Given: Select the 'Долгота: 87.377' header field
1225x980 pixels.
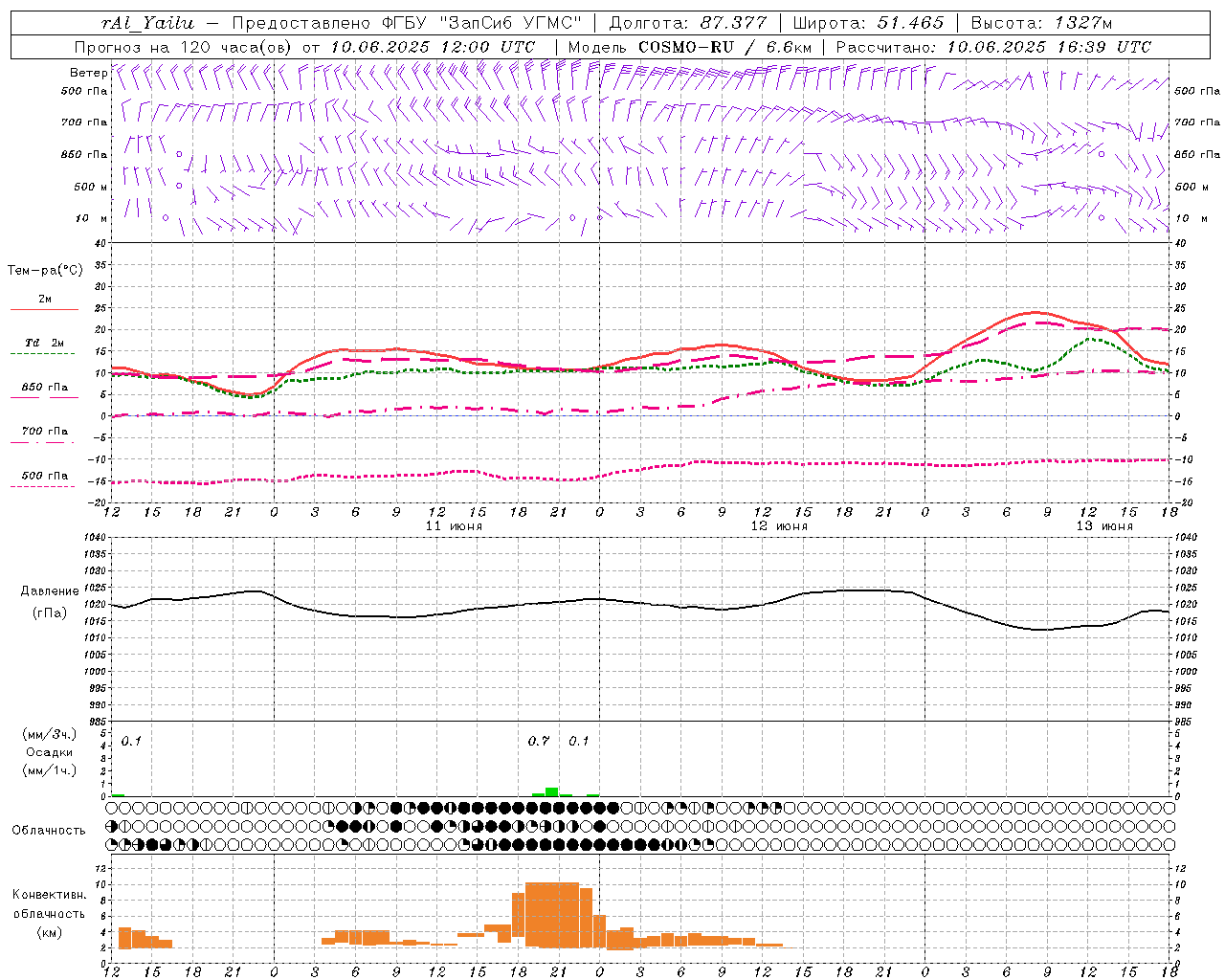Looking at the screenshot, I should tap(688, 23).
